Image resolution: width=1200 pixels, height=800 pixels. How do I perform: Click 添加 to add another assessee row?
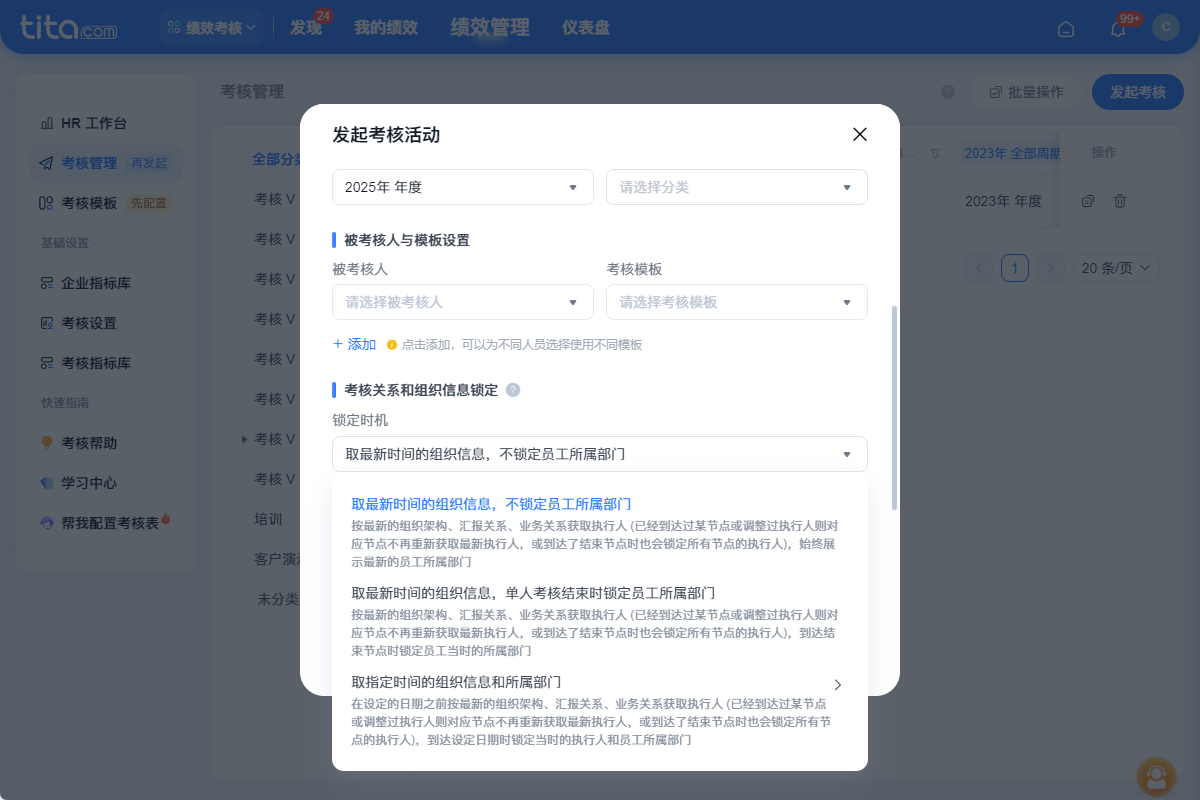[x=354, y=343]
